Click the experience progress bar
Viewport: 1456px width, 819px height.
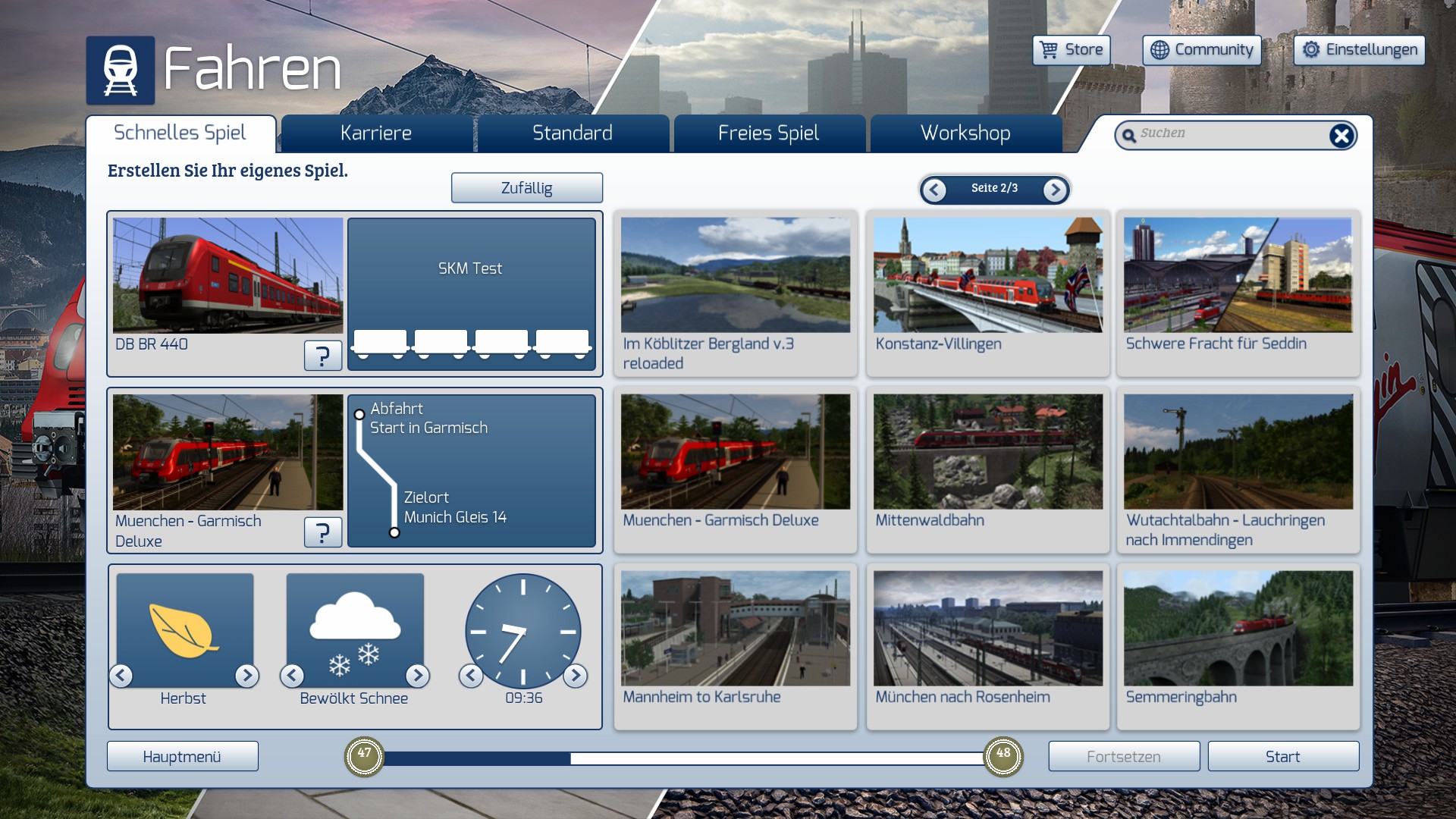pos(684,758)
